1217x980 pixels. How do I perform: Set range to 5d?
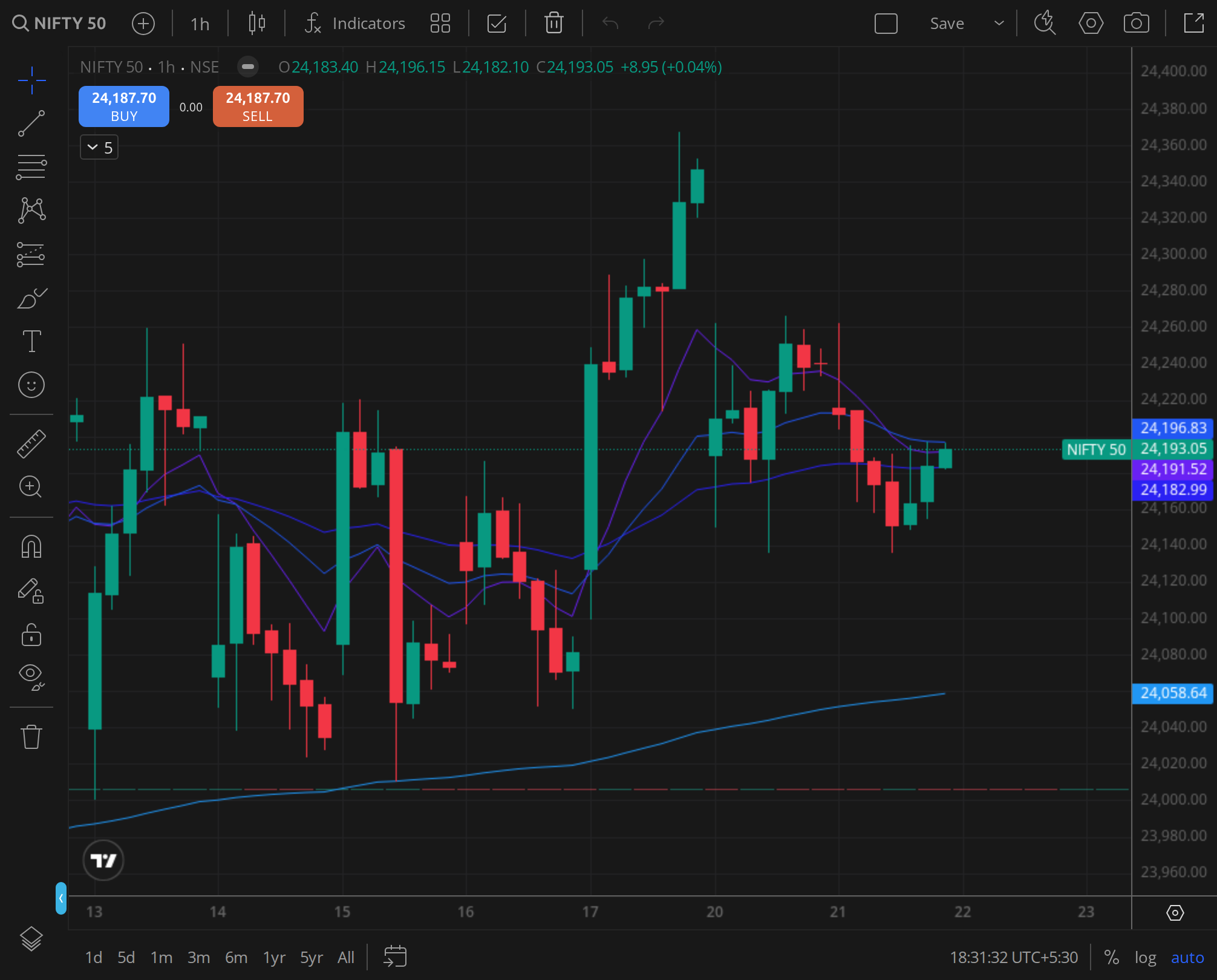[x=126, y=958]
